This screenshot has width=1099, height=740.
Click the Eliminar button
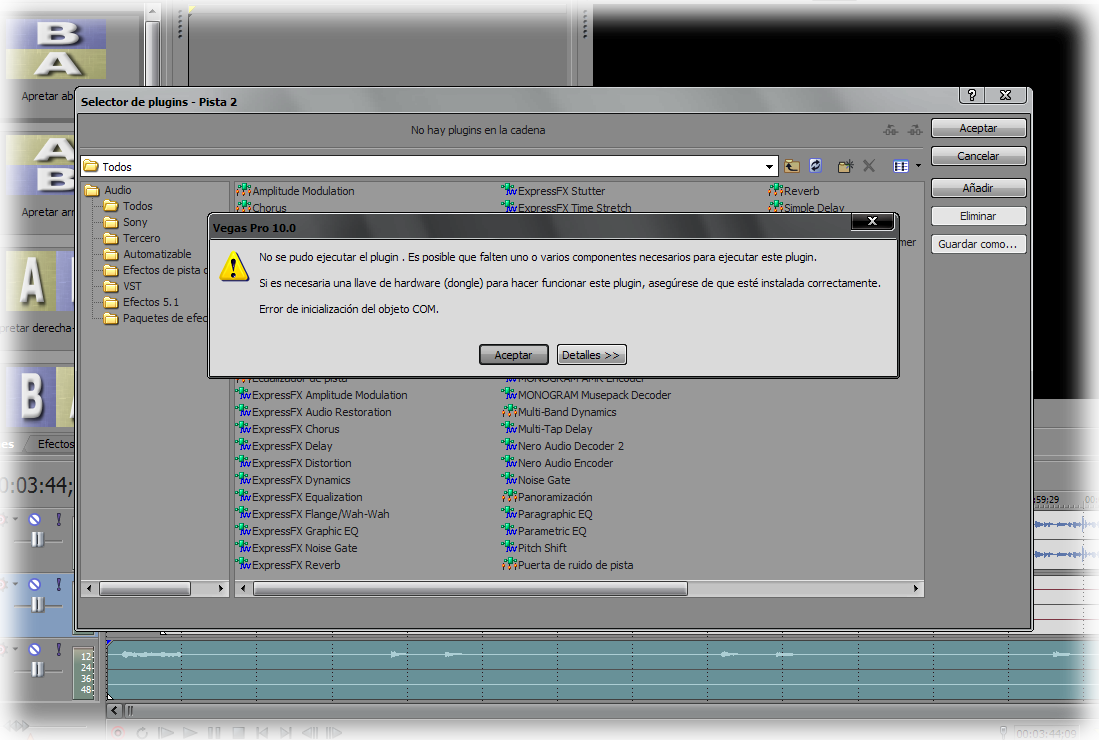point(978,216)
